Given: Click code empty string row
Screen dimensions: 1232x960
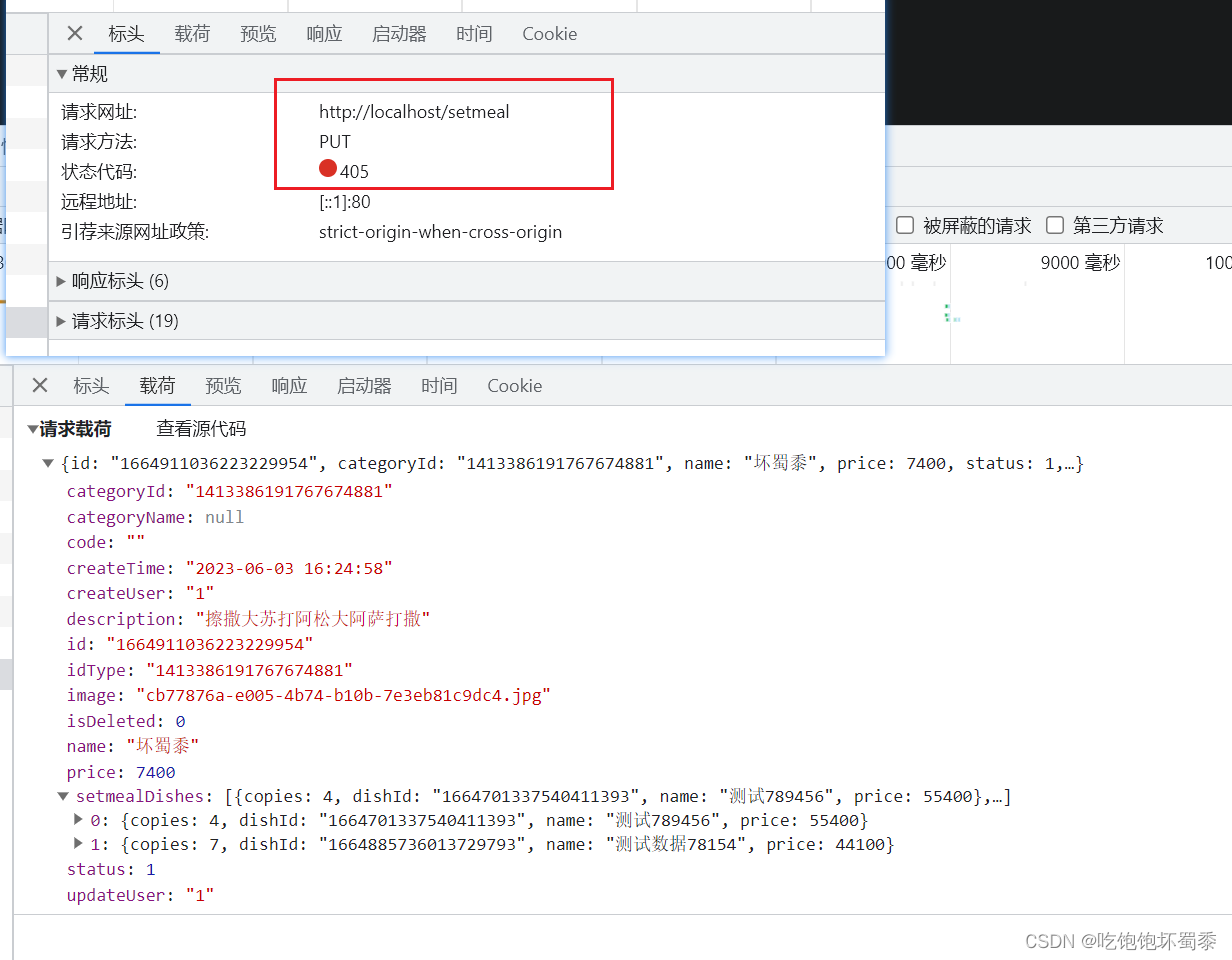Looking at the screenshot, I should tap(106, 542).
